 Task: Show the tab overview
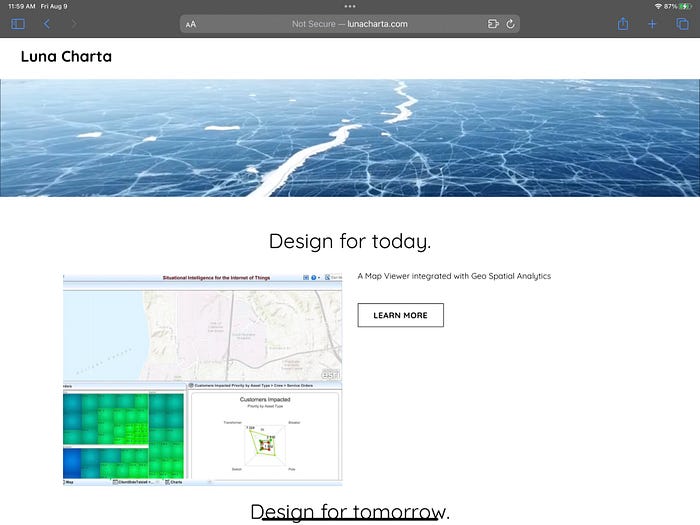pyautogui.click(x=683, y=24)
